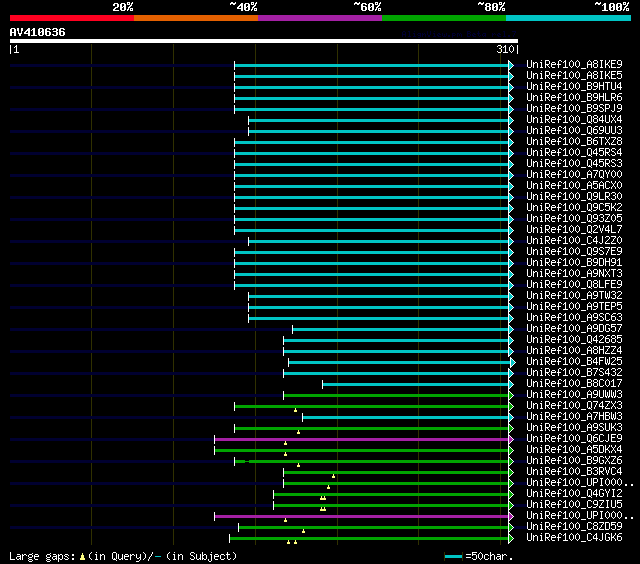The width and height of the screenshot is (640, 564).
Task: Open the UniRef100_A8IKE9 hit
Action: click(x=574, y=64)
